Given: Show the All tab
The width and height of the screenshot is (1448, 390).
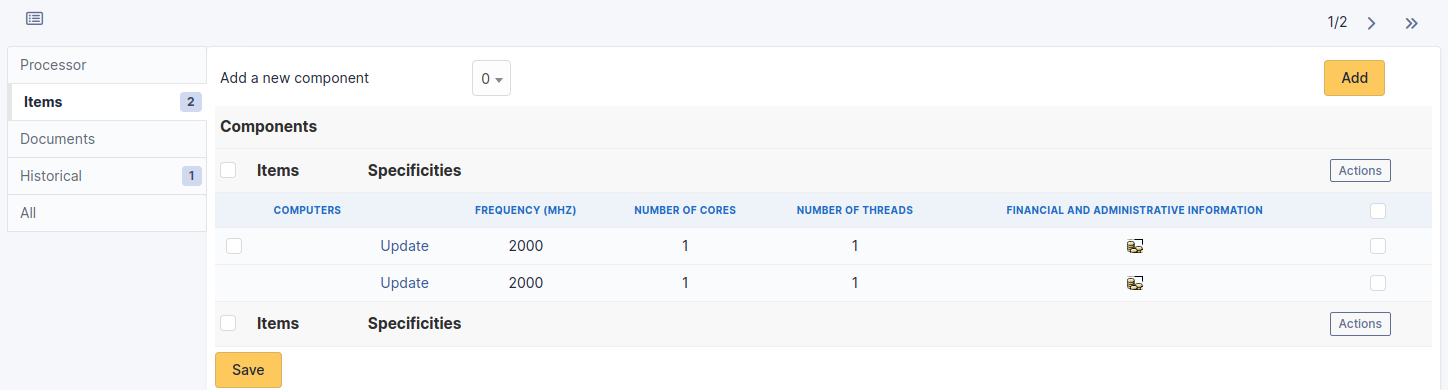Looking at the screenshot, I should pos(107,213).
